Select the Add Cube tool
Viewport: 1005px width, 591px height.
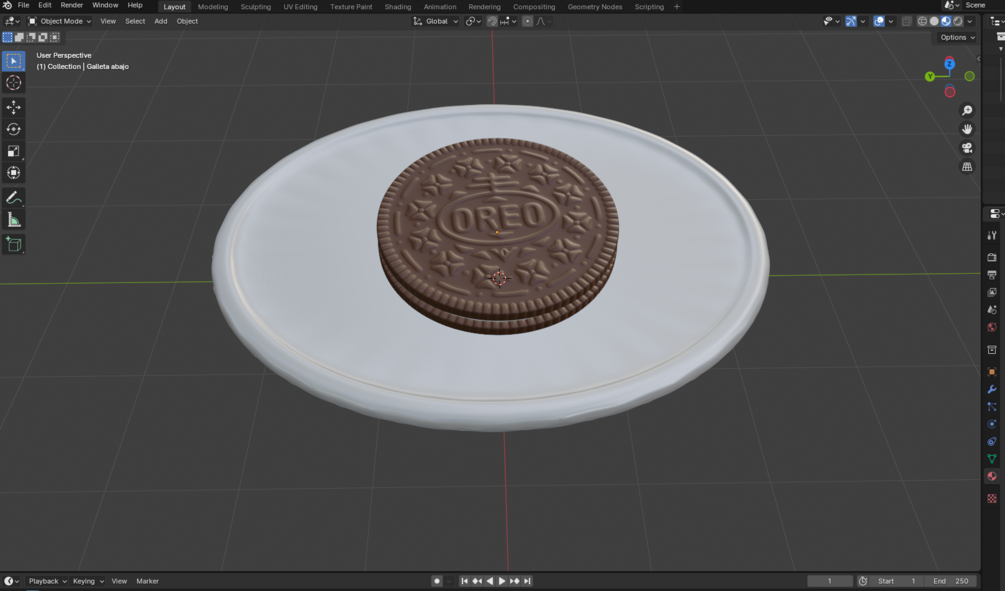tap(13, 243)
